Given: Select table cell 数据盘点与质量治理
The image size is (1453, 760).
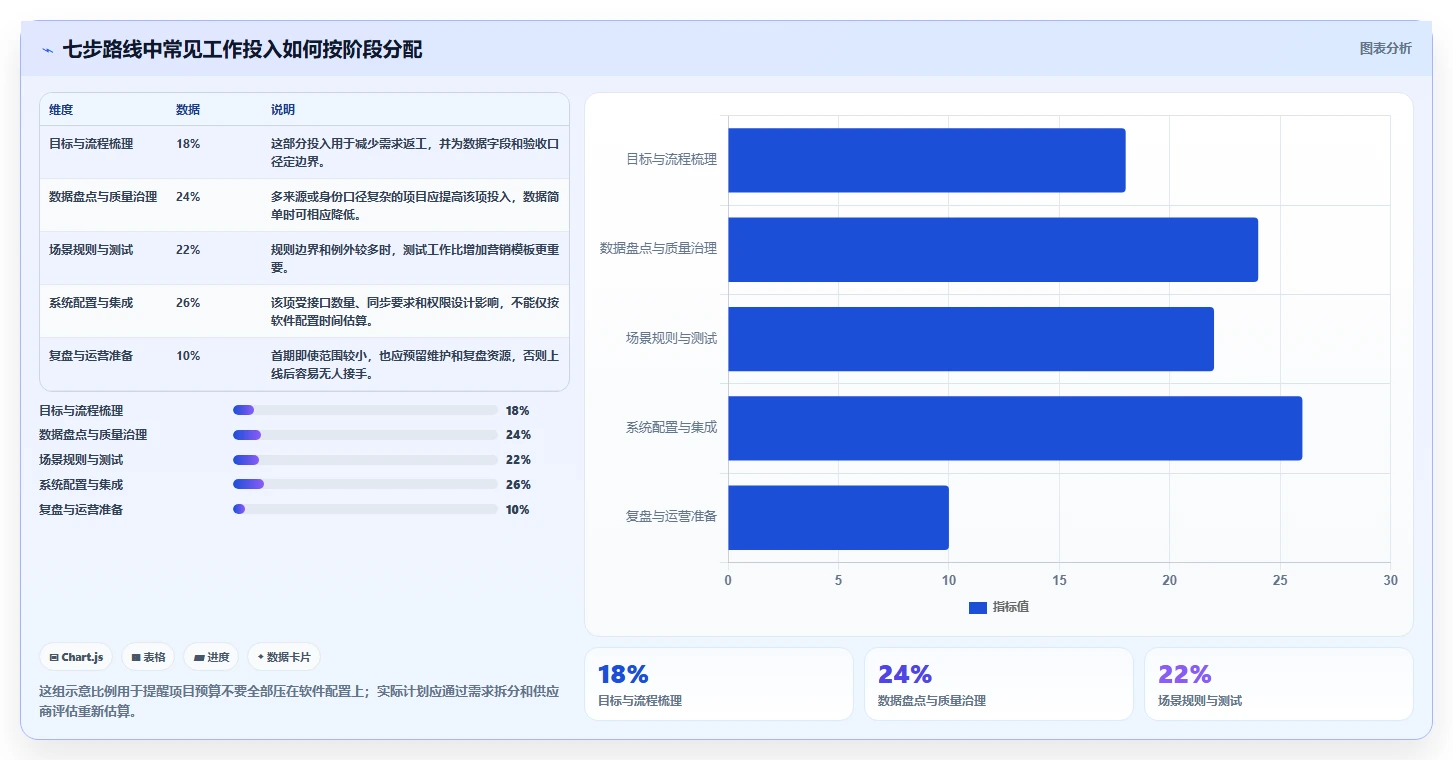Looking at the screenshot, I should pyautogui.click(x=103, y=197).
